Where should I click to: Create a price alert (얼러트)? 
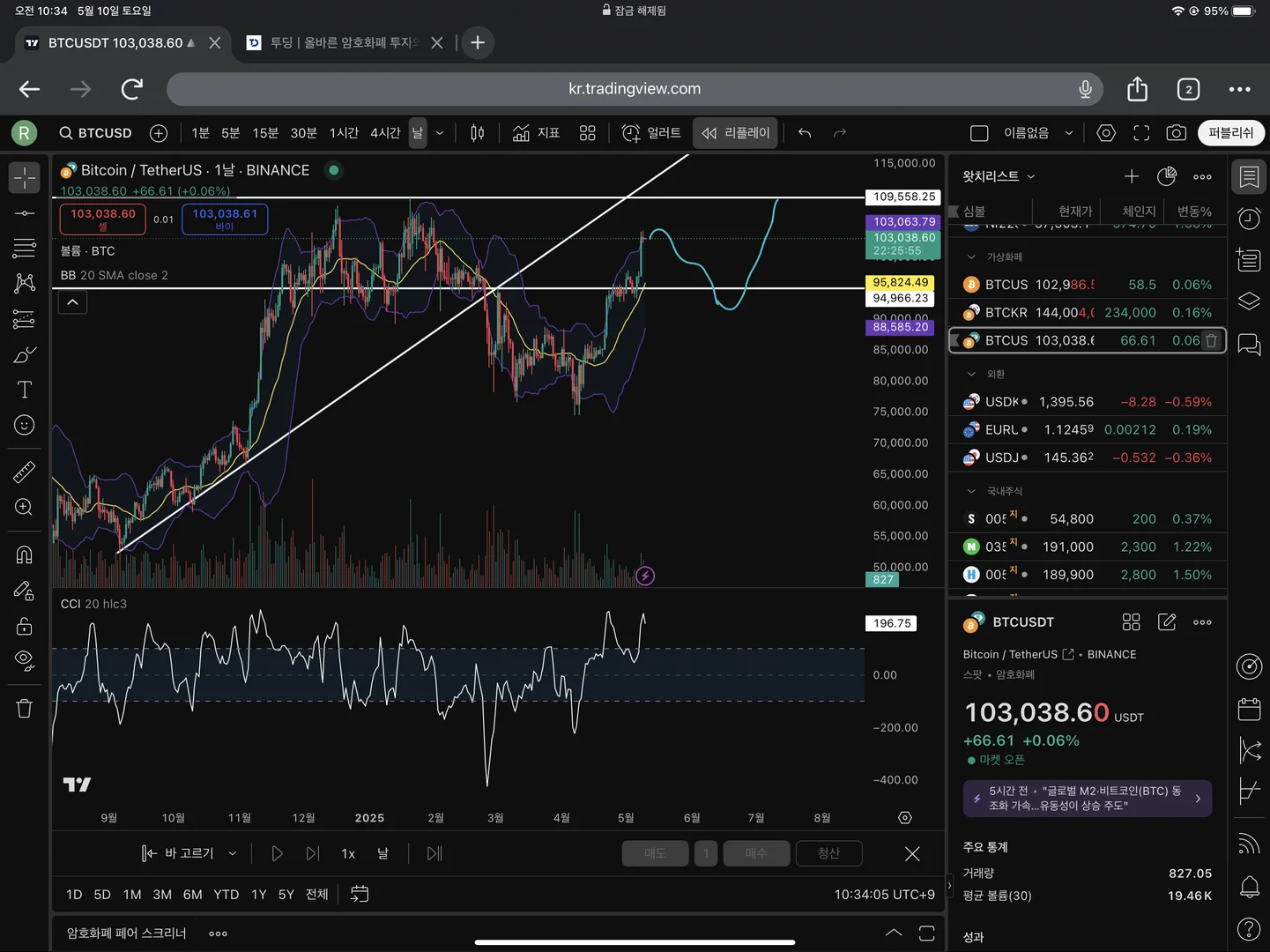pyautogui.click(x=651, y=133)
